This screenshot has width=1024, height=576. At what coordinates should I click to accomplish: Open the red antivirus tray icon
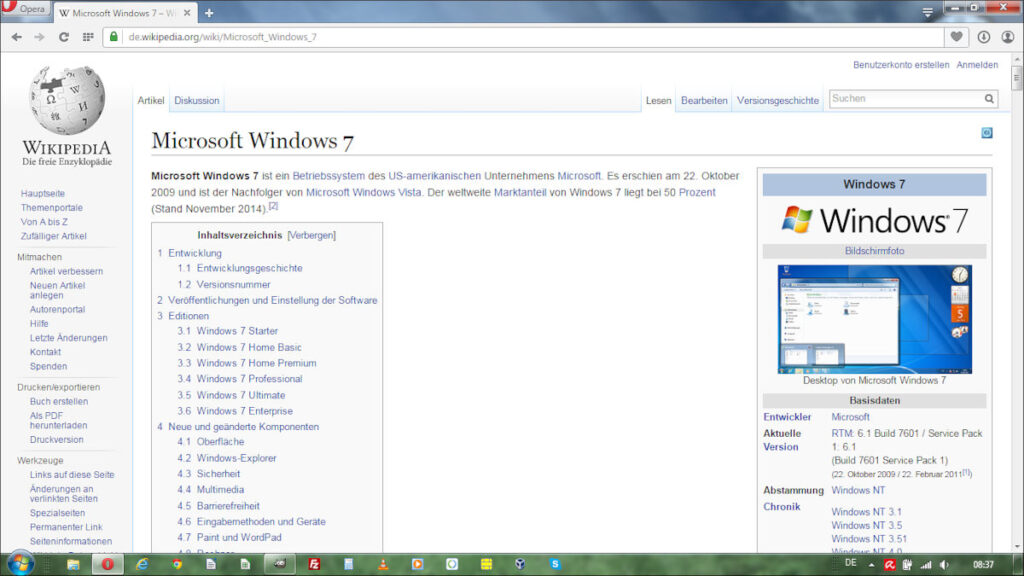pos(889,564)
